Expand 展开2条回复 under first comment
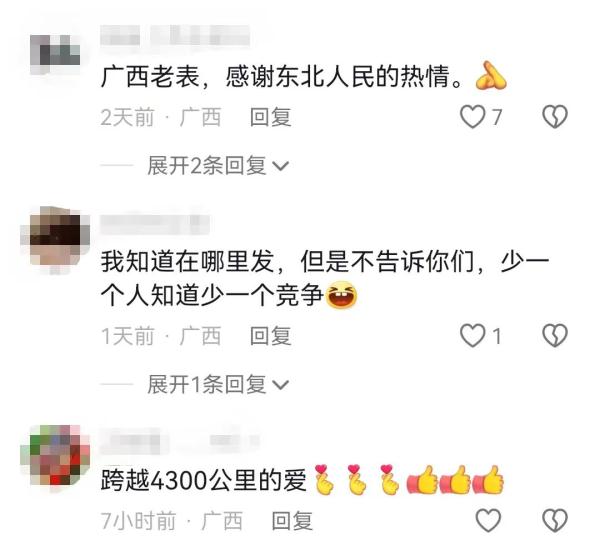 pyautogui.click(x=217, y=166)
